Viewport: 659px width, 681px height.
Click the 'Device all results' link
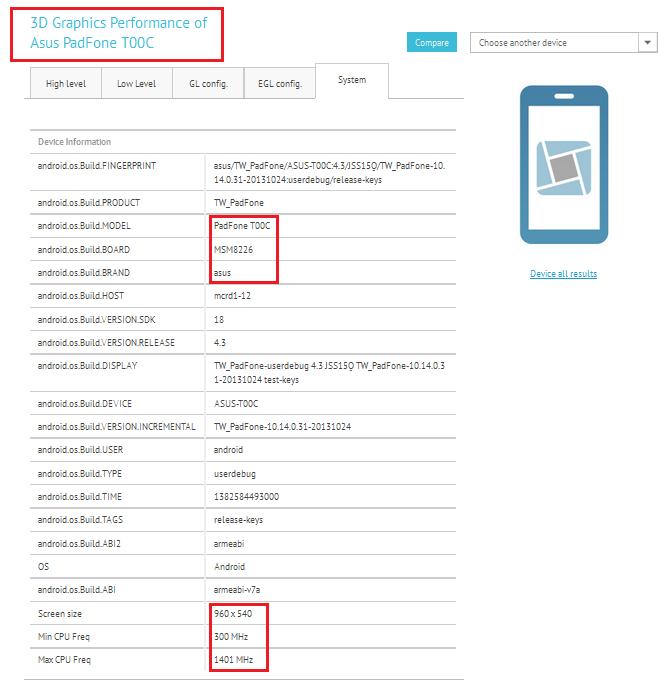[x=563, y=274]
